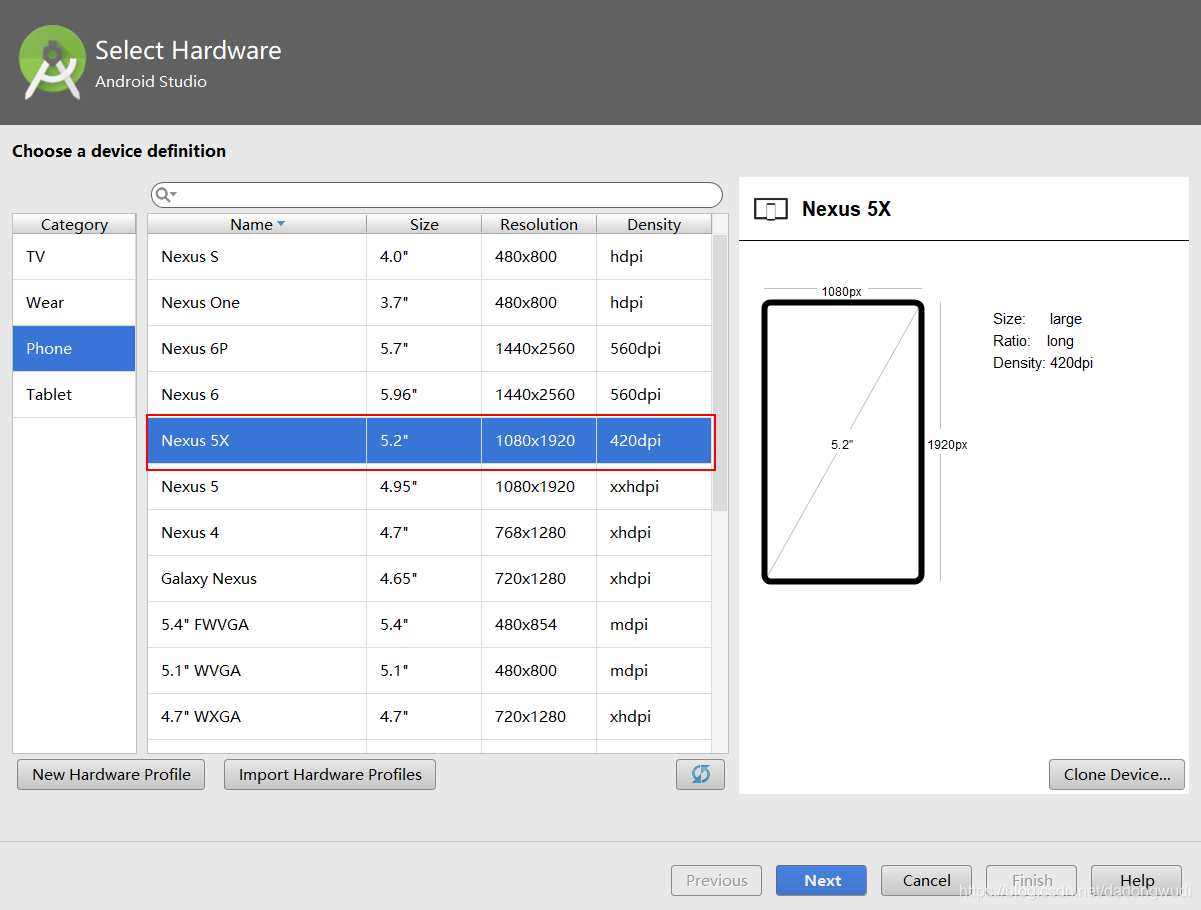Image resolution: width=1201 pixels, height=910 pixels.
Task: Sort by Size column header
Action: (x=424, y=224)
